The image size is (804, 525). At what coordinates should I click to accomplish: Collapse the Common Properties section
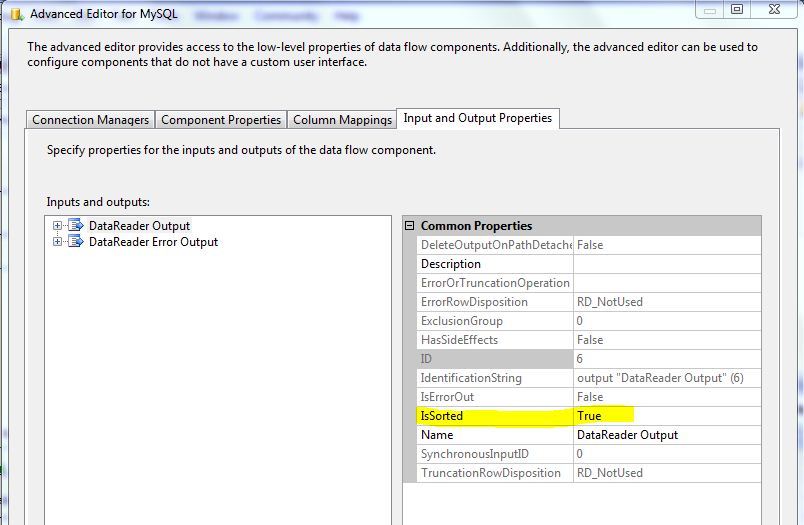coord(409,226)
